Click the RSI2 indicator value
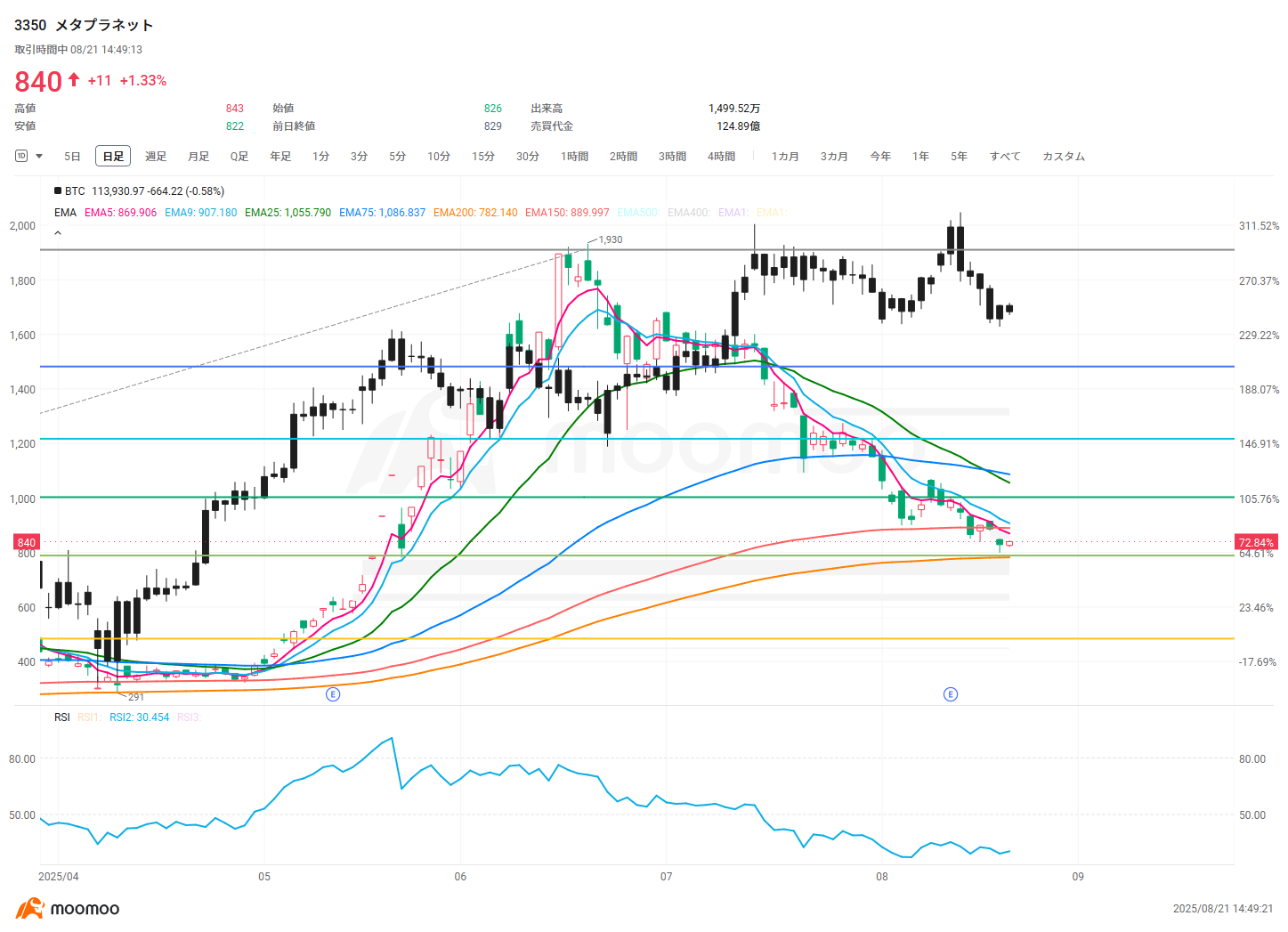 click(139, 717)
